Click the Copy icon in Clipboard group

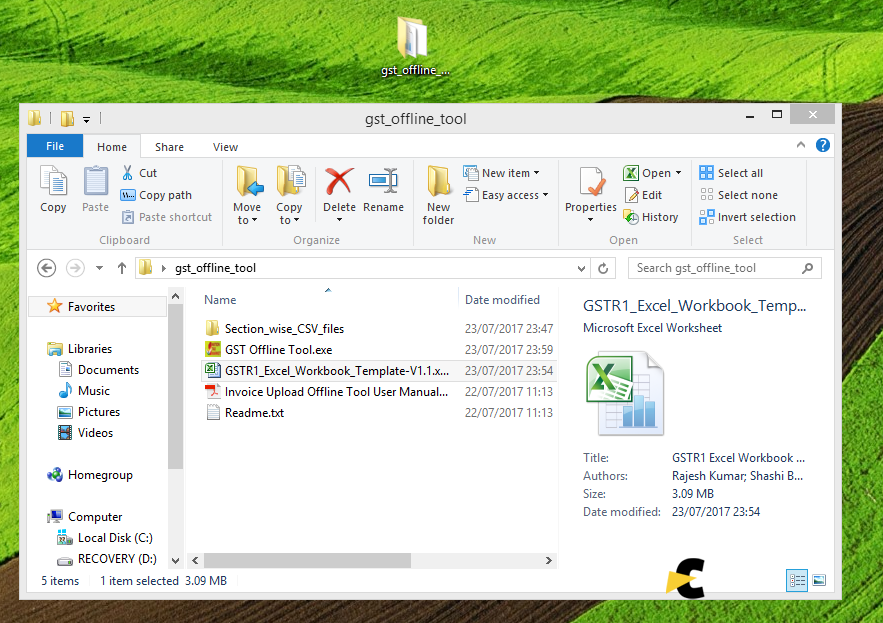[x=53, y=181]
